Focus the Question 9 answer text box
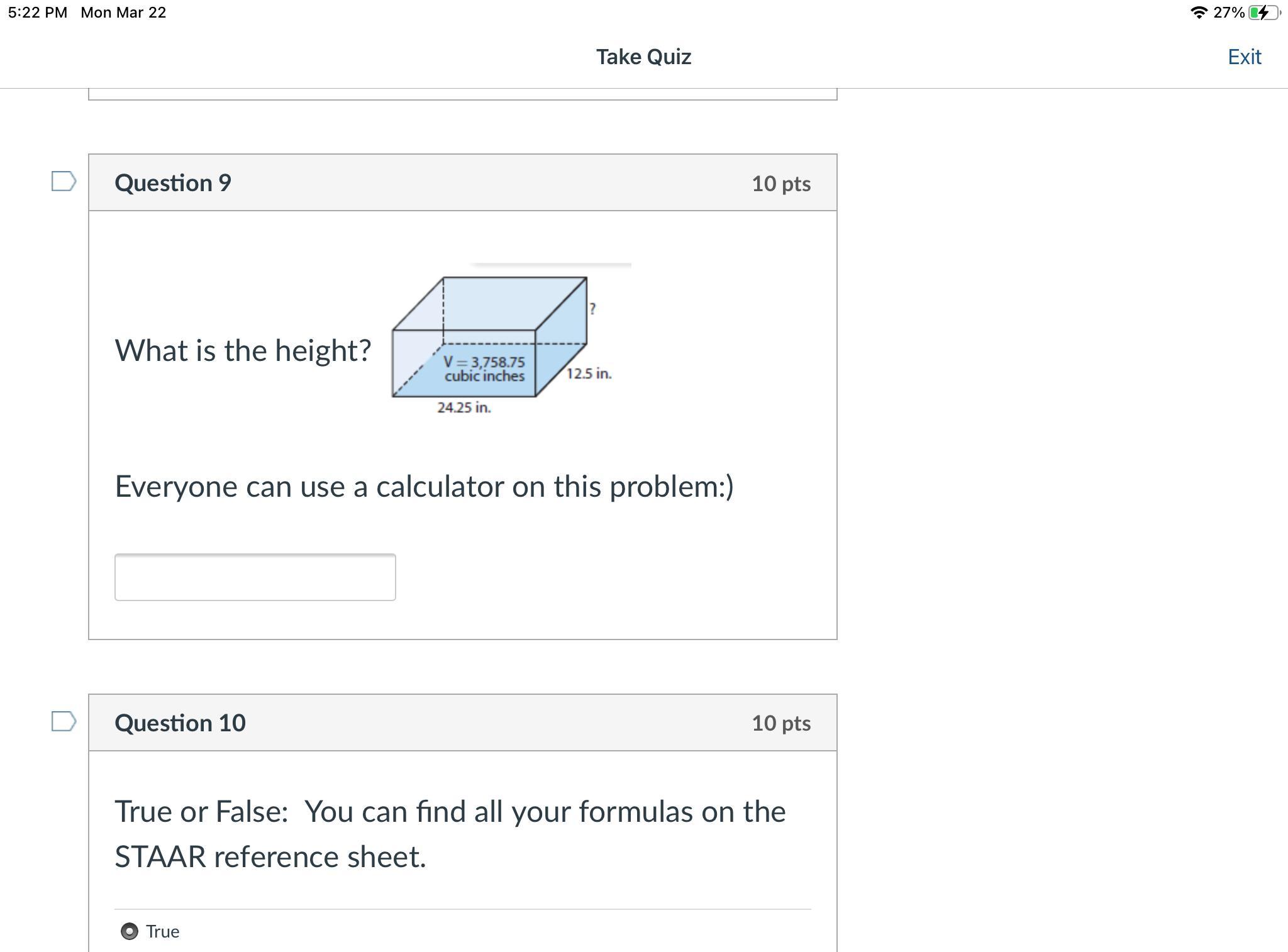The width and height of the screenshot is (1288, 952). tap(255, 577)
